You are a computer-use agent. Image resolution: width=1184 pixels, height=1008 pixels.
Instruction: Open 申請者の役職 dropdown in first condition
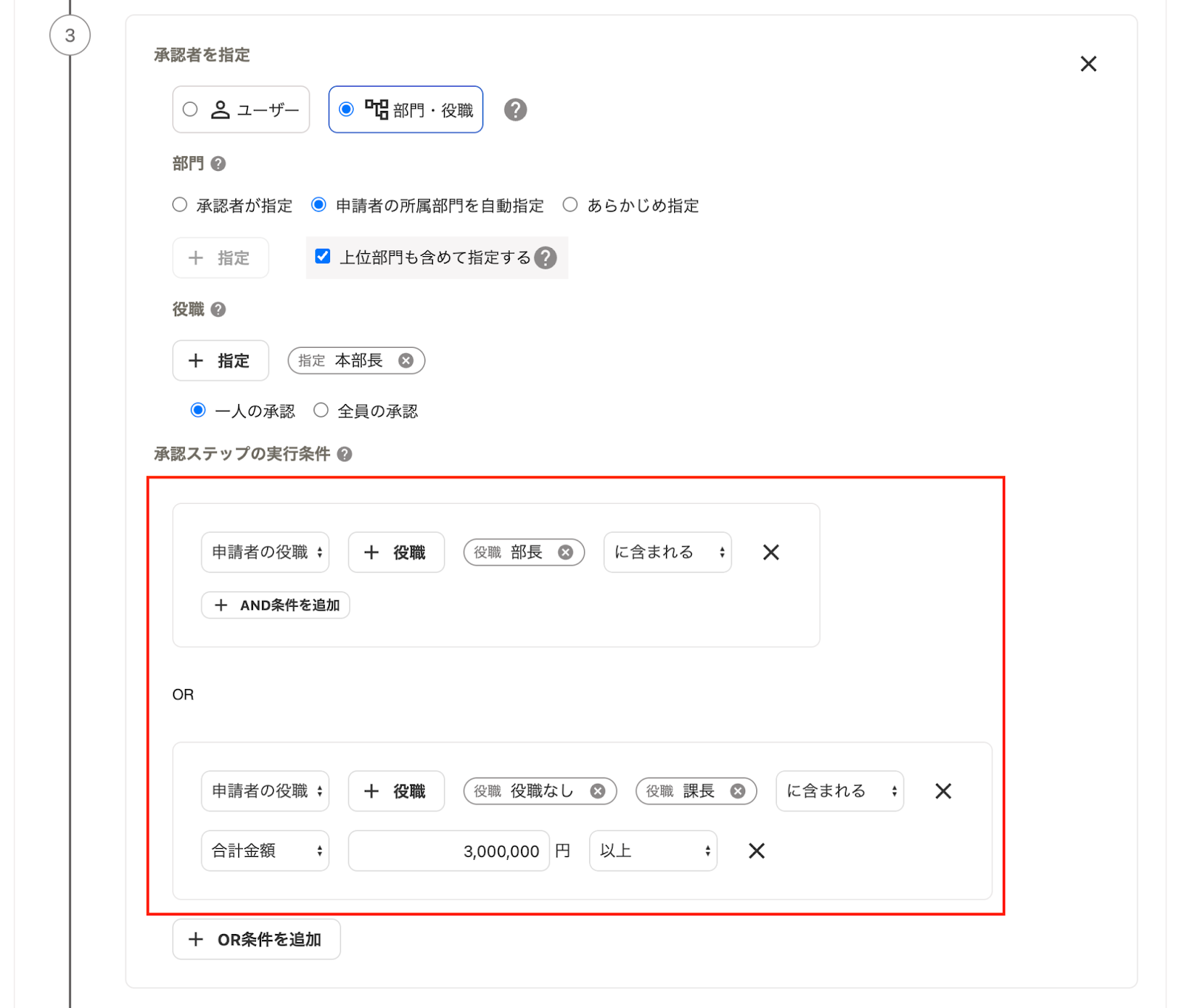265,552
